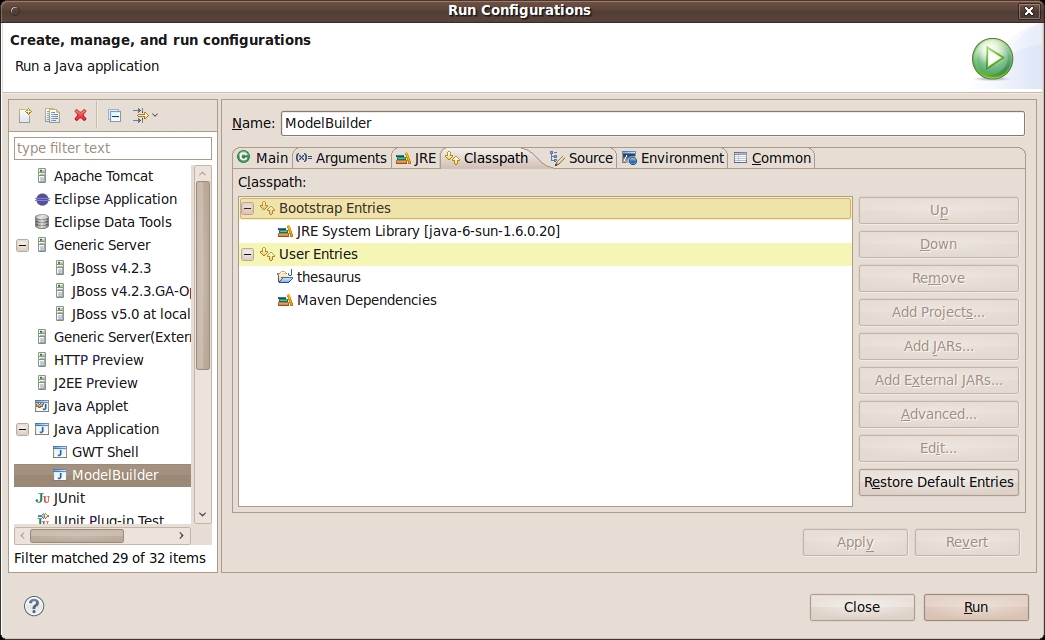Open the Common tab

772,158
